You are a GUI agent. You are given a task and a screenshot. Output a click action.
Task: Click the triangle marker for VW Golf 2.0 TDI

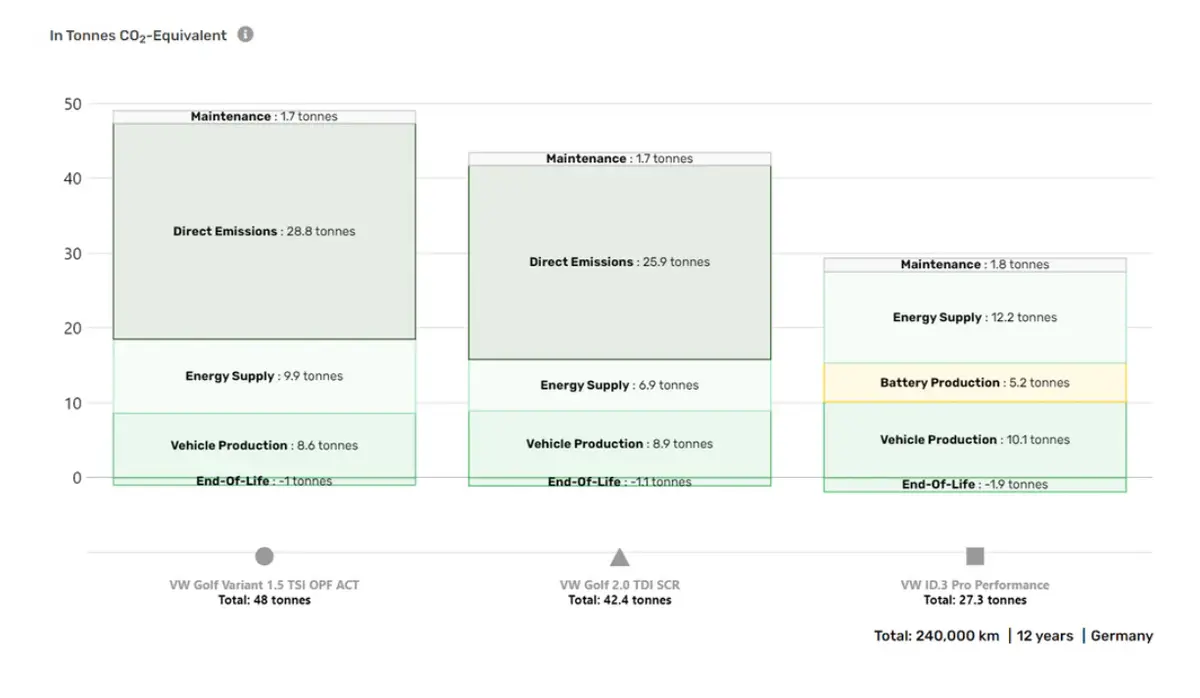(620, 557)
